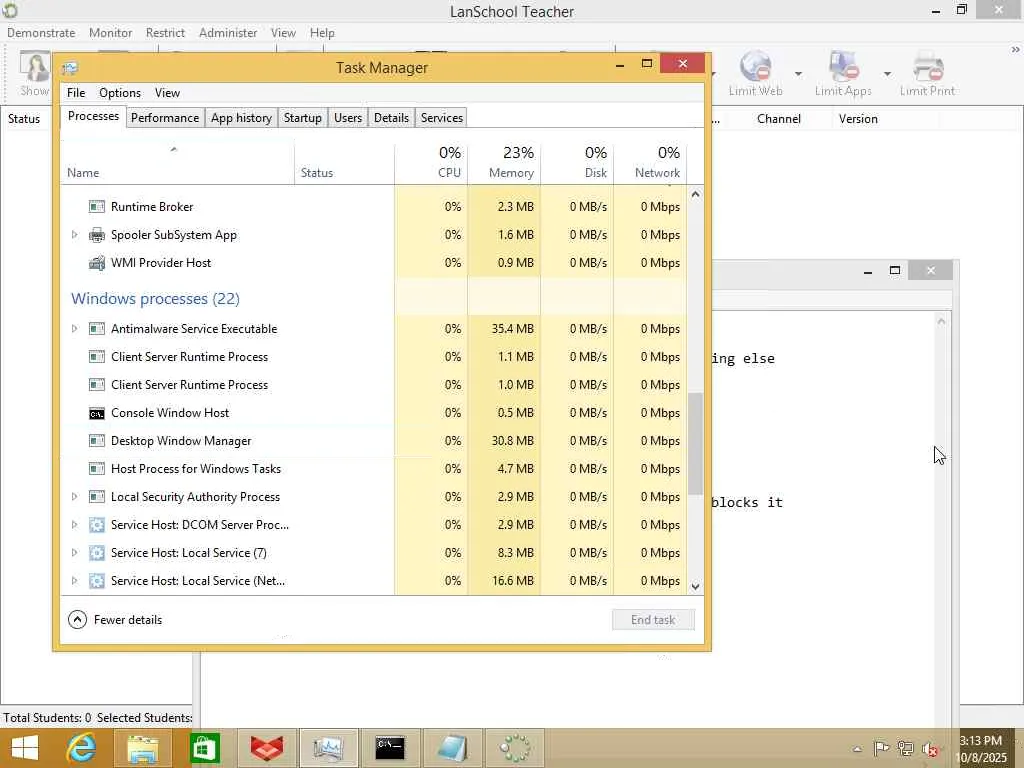1024x768 pixels.
Task: Sort processes by Name column header
Action: [x=177, y=163]
